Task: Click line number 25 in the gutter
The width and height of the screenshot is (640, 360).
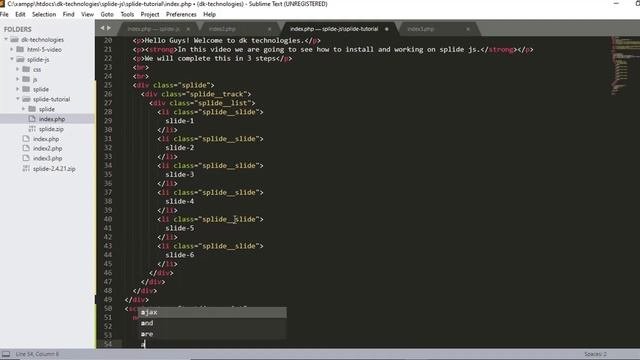Action: coord(108,85)
